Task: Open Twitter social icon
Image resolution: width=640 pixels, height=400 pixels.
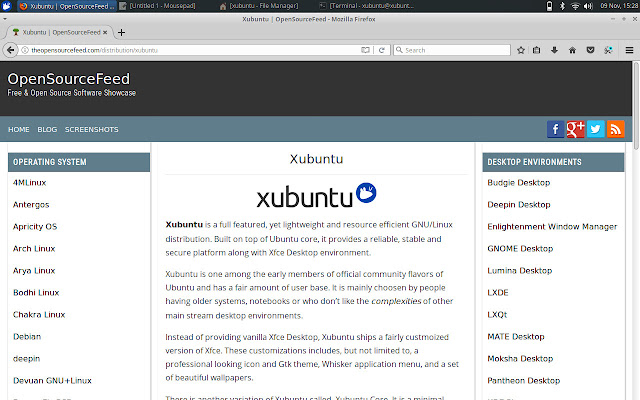Action: [596, 129]
